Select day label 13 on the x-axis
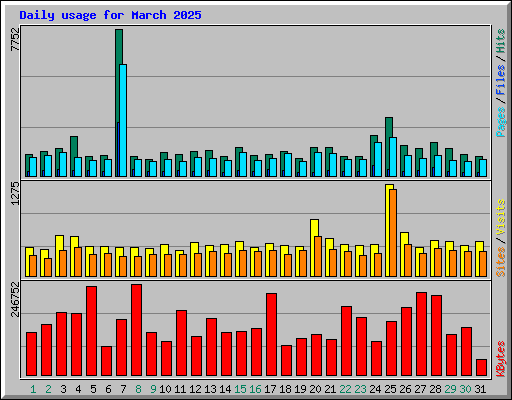This screenshot has width=512, height=400. coord(210,389)
